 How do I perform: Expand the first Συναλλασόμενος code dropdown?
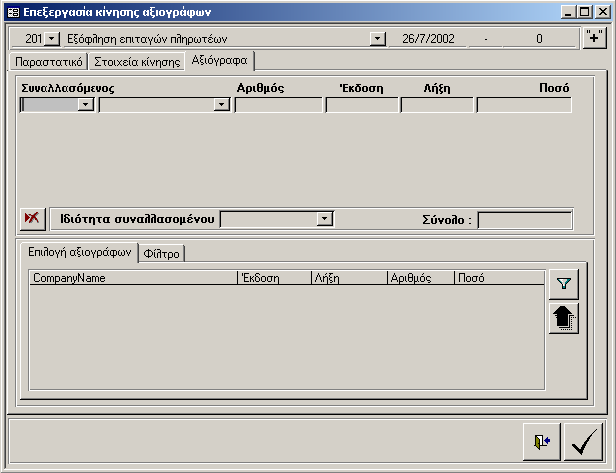click(x=86, y=105)
